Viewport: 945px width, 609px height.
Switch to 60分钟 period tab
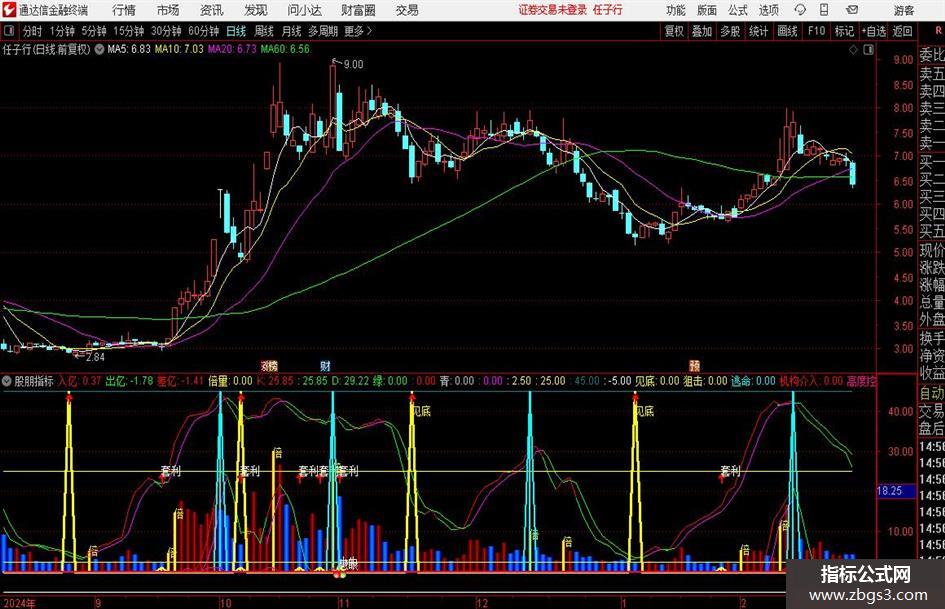click(x=203, y=31)
